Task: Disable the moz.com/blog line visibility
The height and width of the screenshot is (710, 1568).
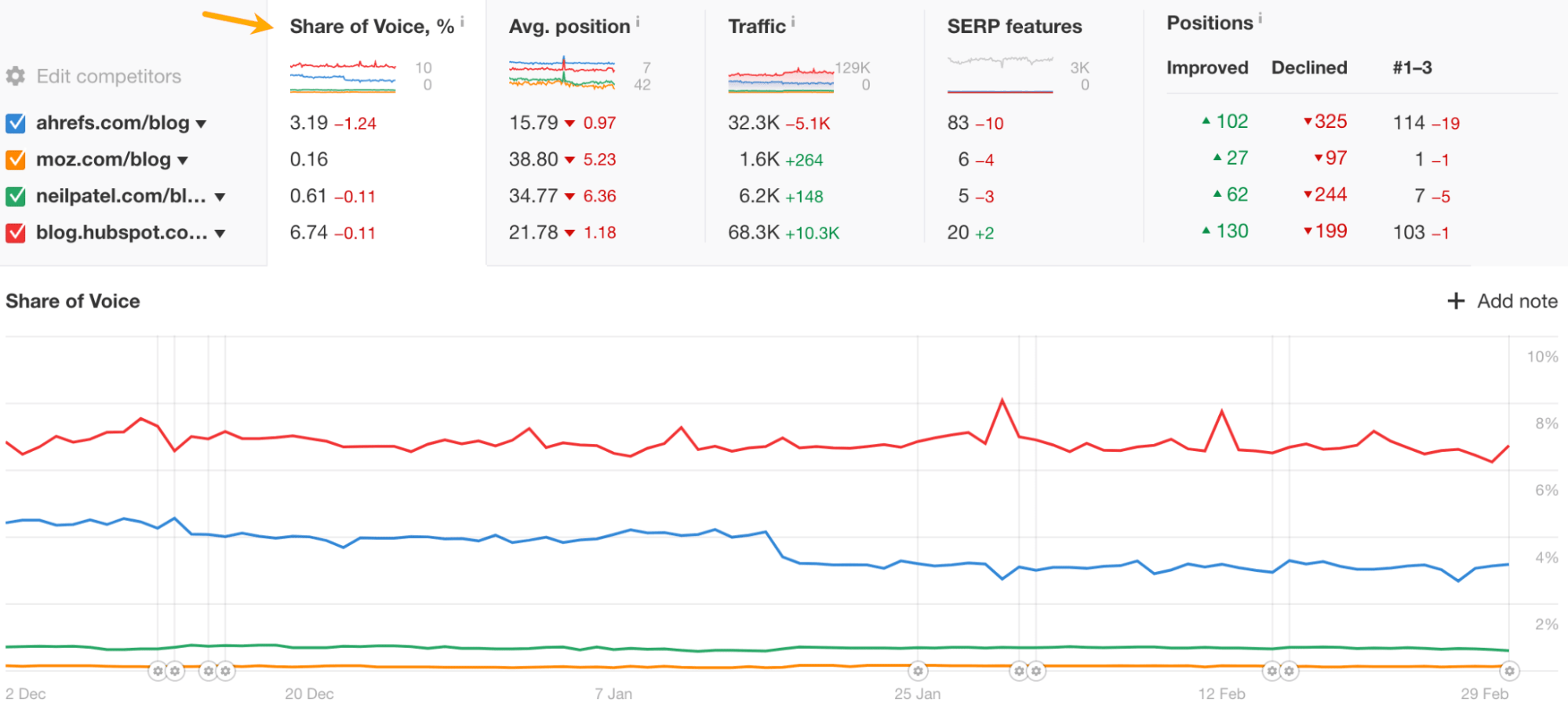Action: [x=15, y=158]
